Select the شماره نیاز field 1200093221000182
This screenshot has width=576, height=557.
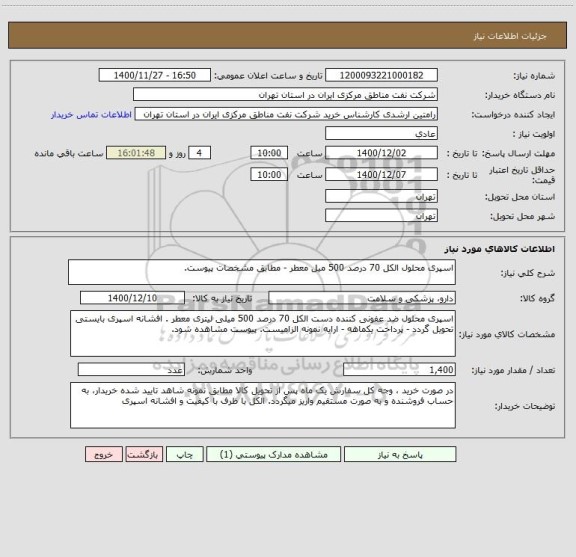point(381,75)
